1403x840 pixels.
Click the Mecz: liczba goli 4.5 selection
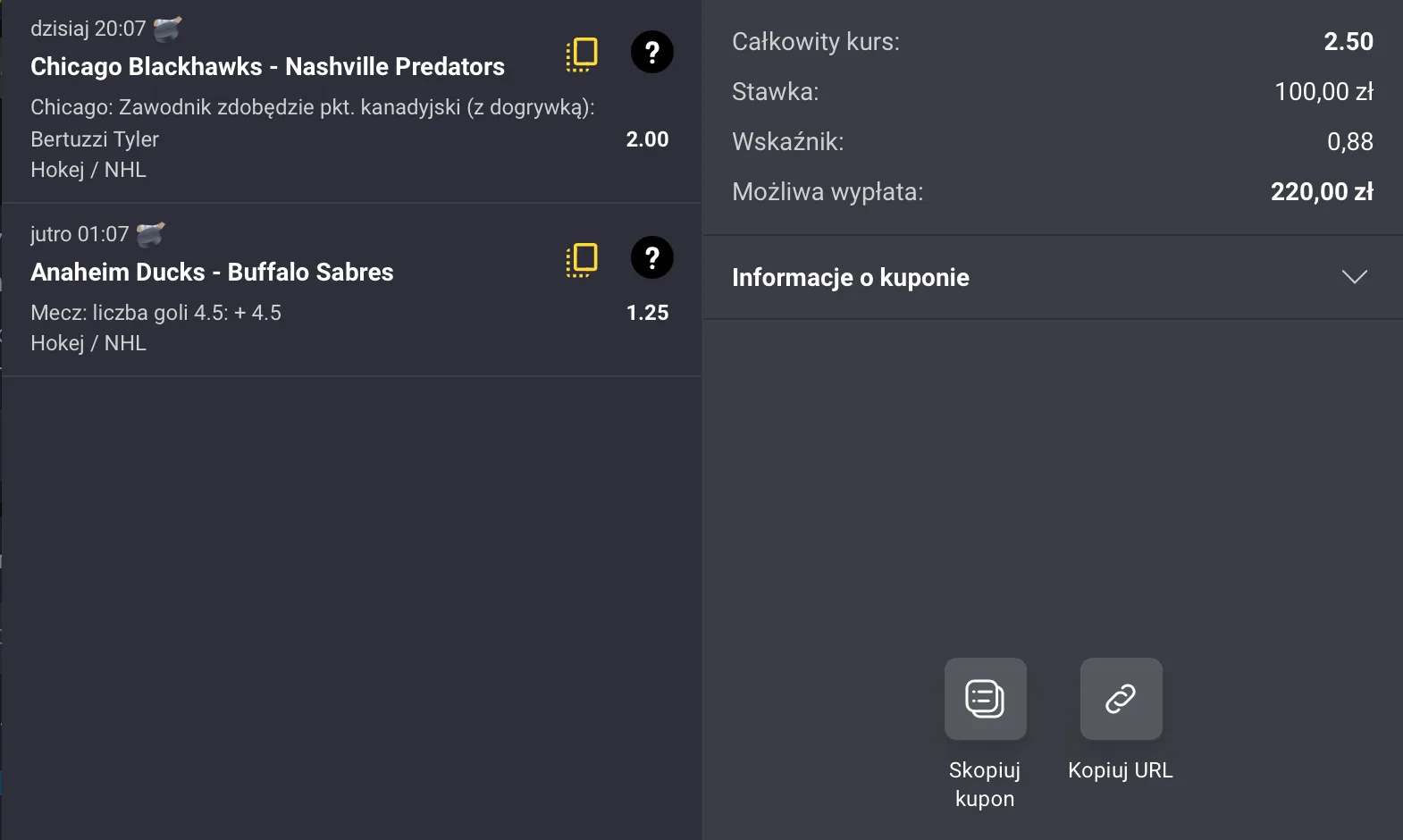coord(155,313)
